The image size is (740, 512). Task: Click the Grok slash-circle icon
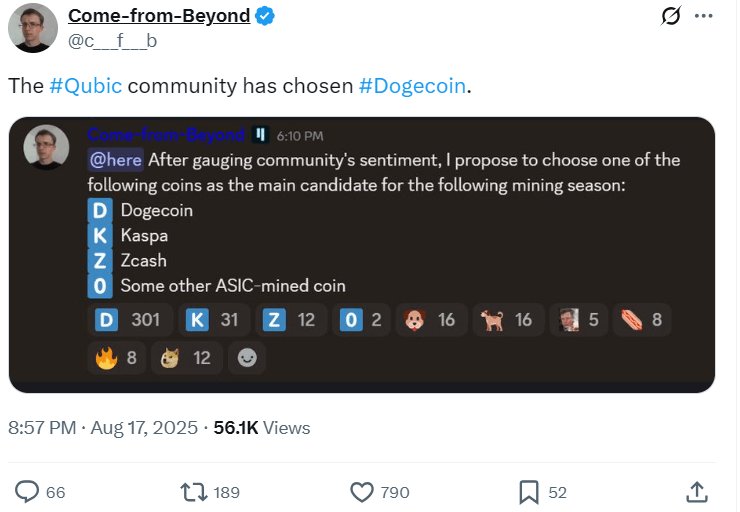click(x=671, y=16)
